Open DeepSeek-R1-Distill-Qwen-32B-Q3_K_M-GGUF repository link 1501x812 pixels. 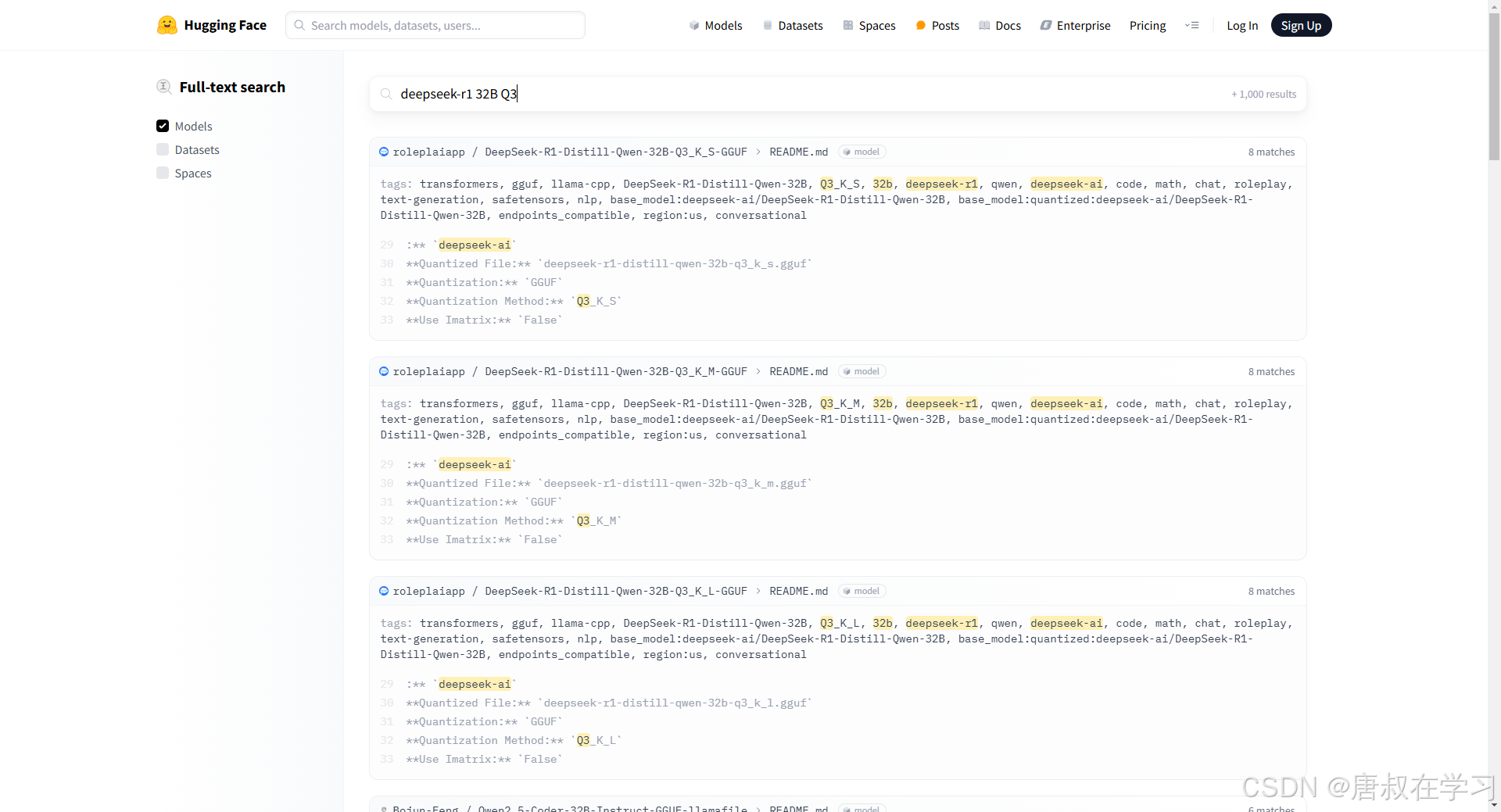point(616,371)
